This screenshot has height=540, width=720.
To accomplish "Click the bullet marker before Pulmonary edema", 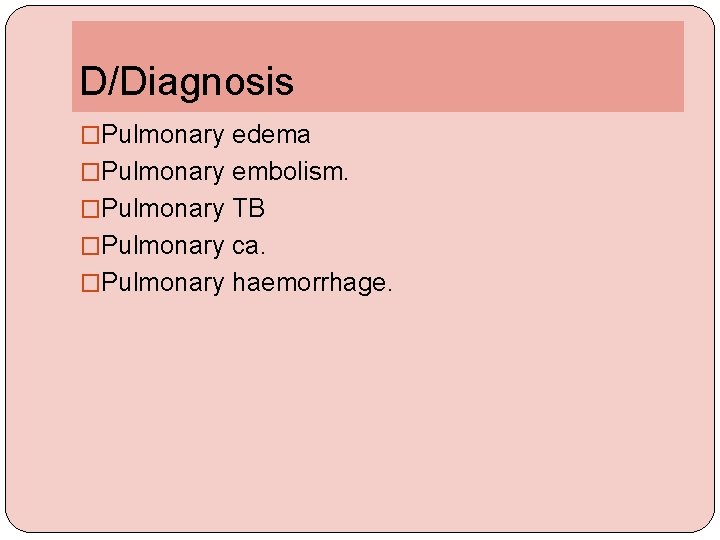I will point(90,135).
